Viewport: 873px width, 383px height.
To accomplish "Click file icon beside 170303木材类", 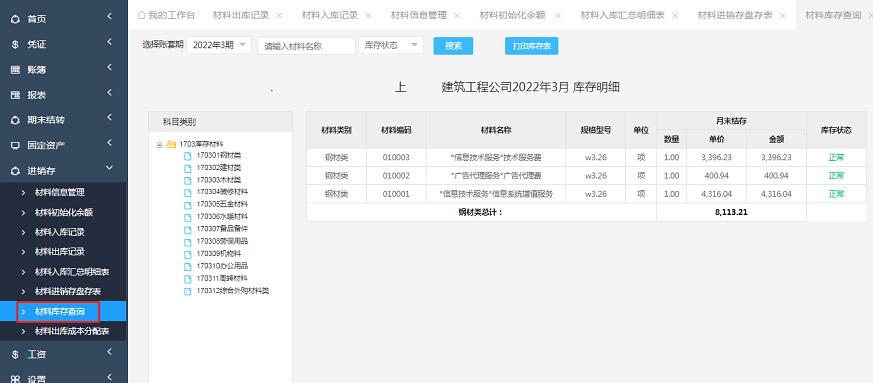I will 188,180.
